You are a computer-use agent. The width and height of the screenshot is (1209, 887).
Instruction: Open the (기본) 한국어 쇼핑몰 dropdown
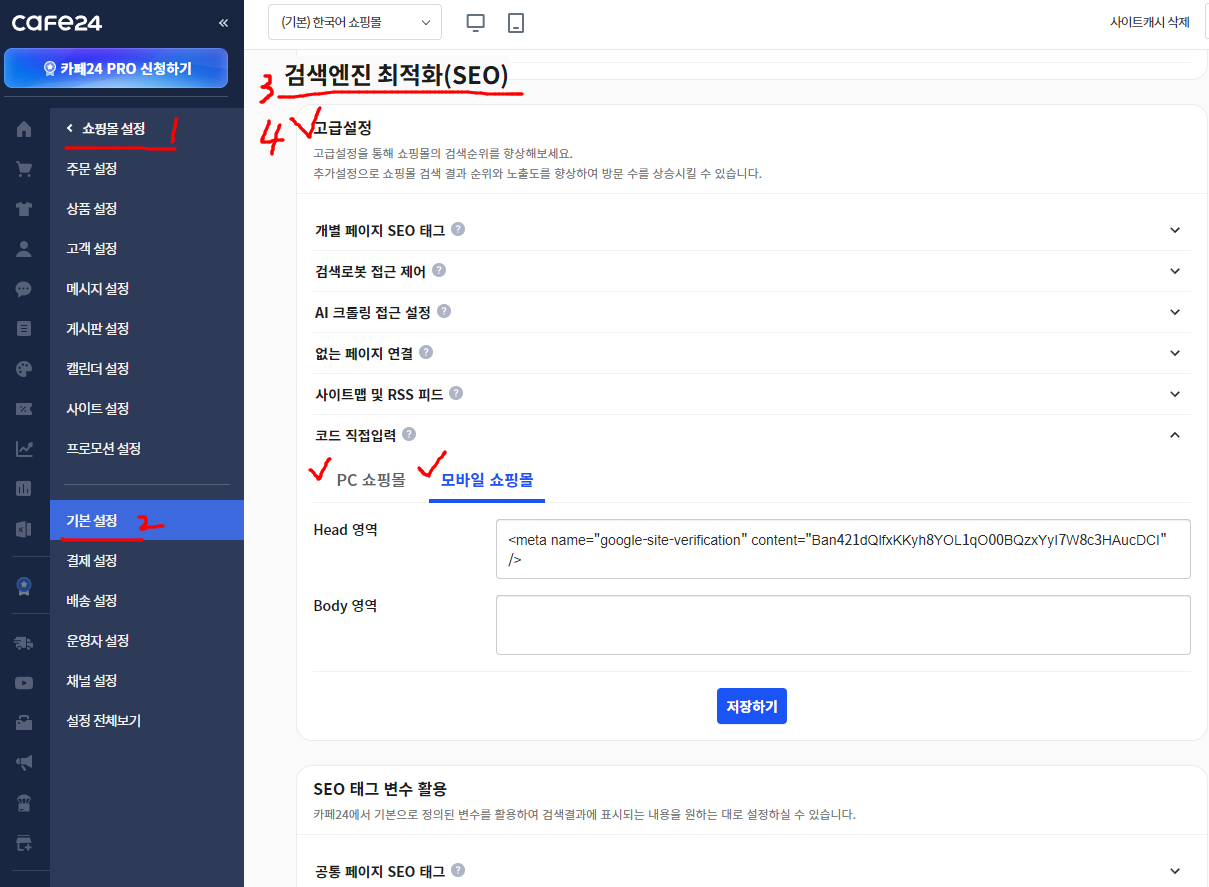[x=355, y=22]
